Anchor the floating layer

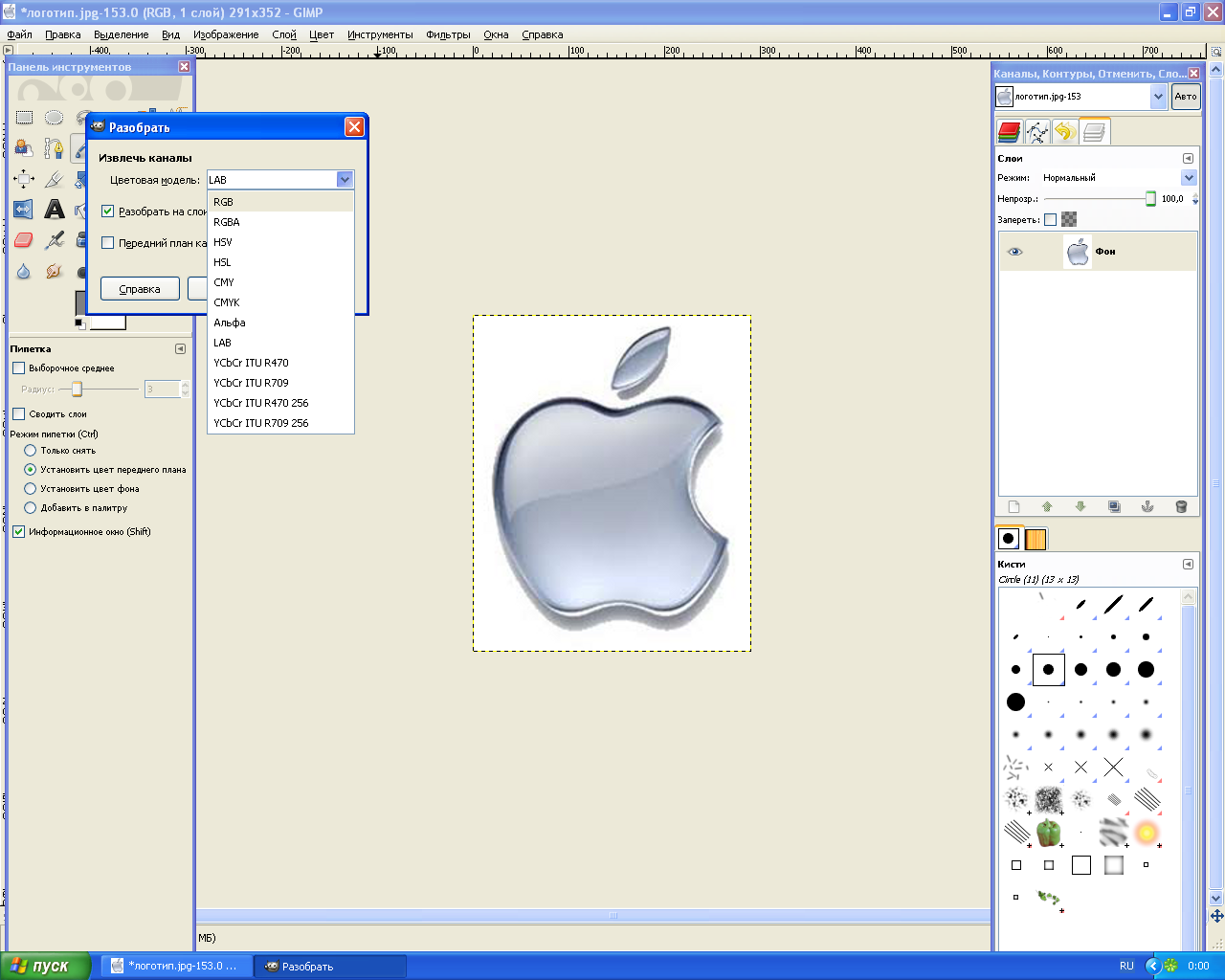[x=1147, y=506]
